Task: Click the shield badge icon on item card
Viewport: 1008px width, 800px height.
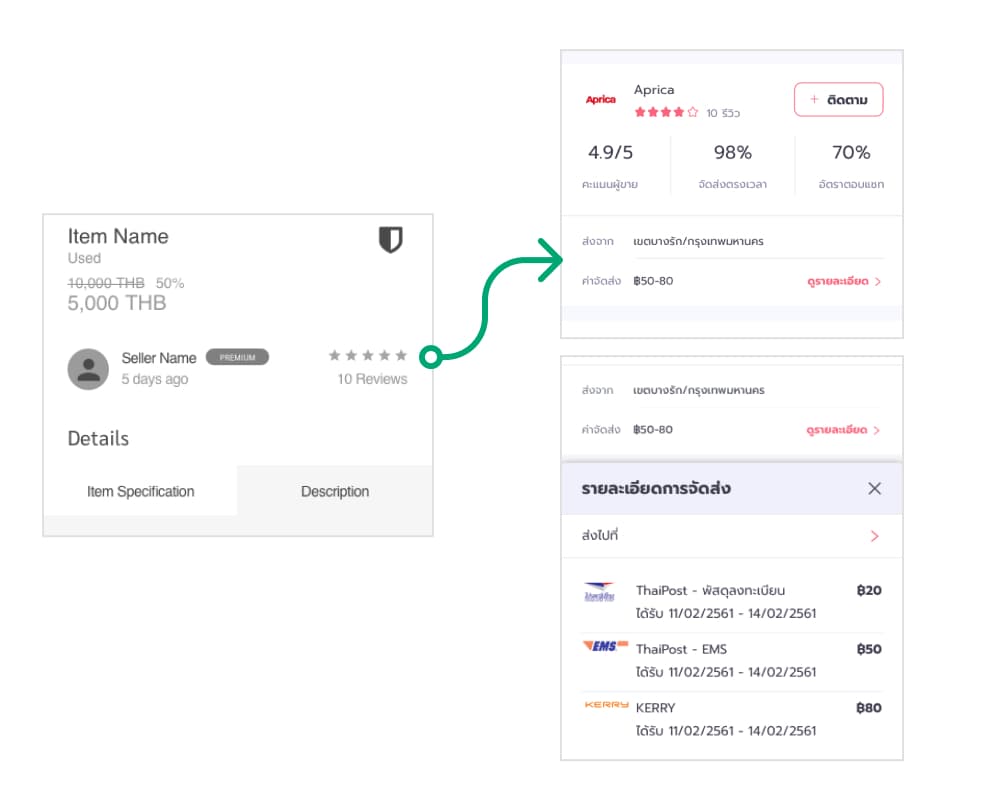Action: pos(390,240)
